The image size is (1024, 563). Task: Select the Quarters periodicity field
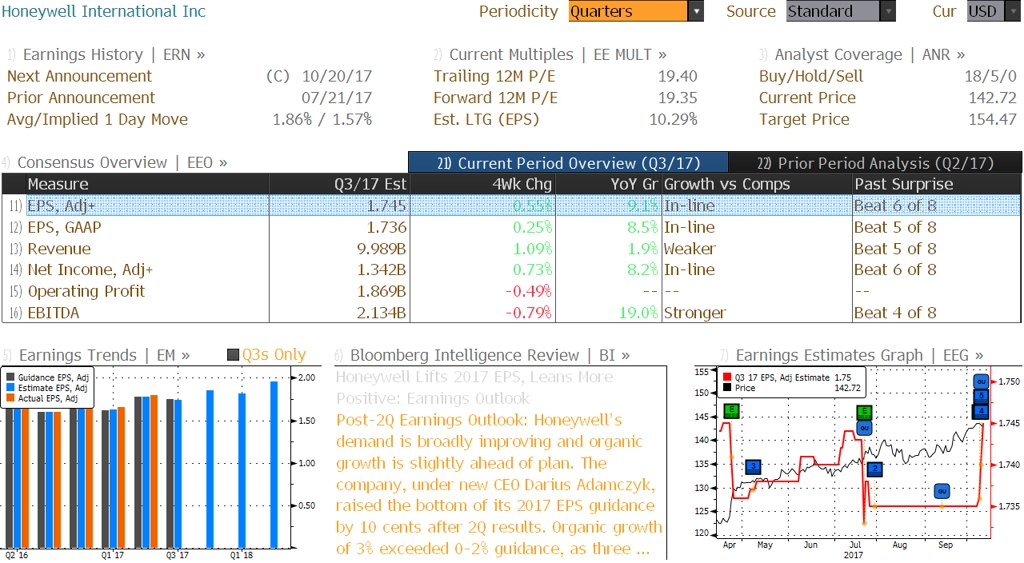[x=628, y=11]
